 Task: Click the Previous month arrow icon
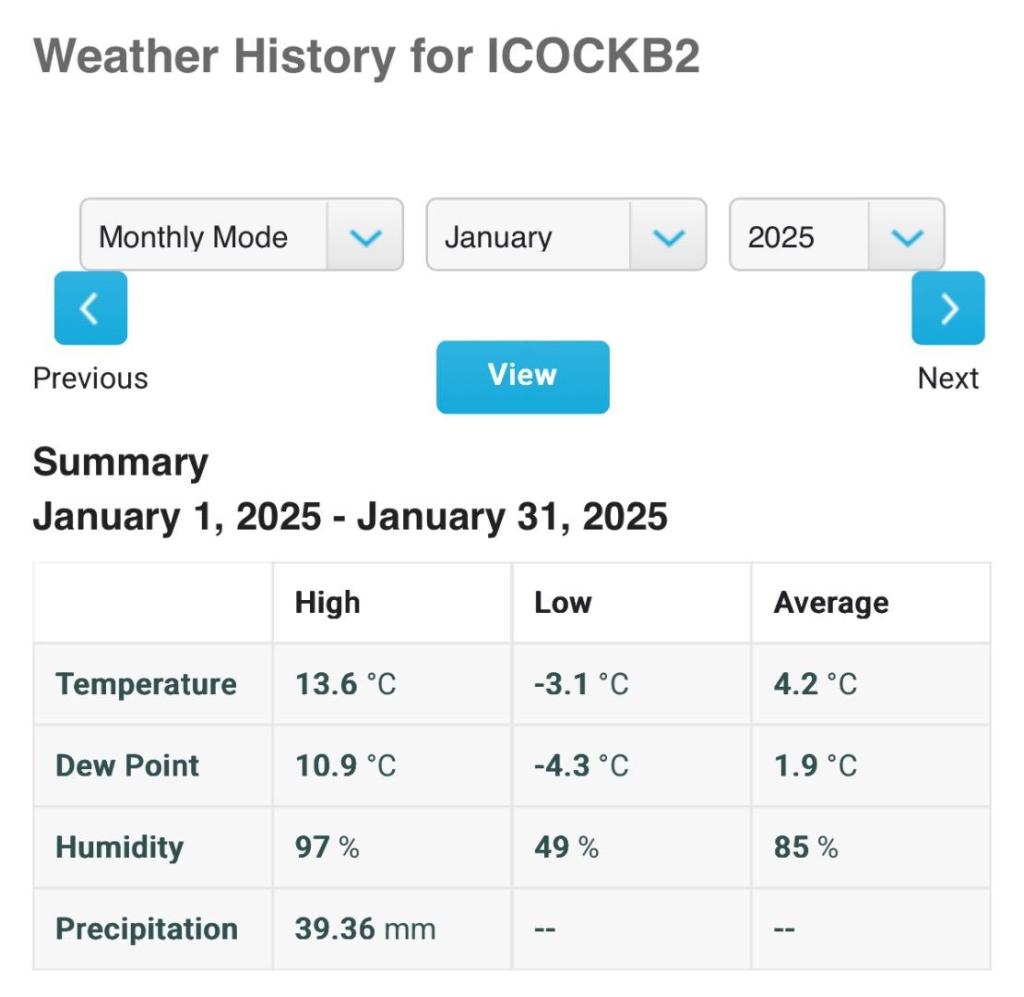[90, 308]
